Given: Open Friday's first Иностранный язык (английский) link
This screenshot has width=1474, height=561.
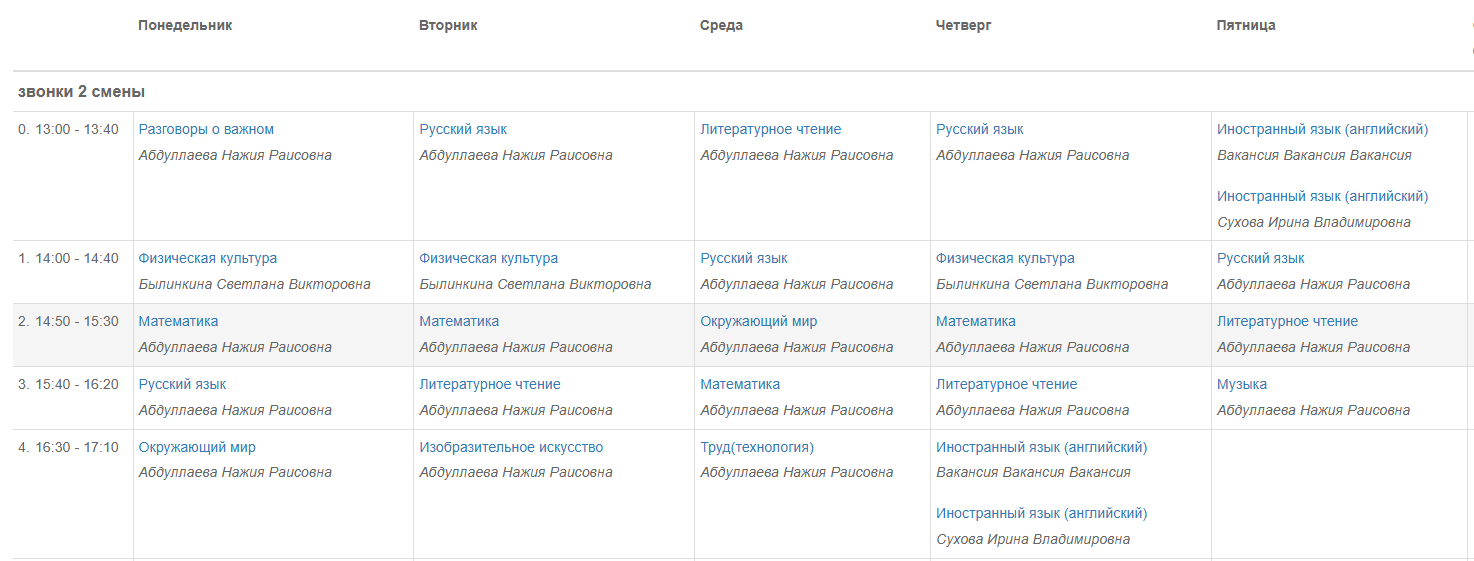Looking at the screenshot, I should point(1323,129).
